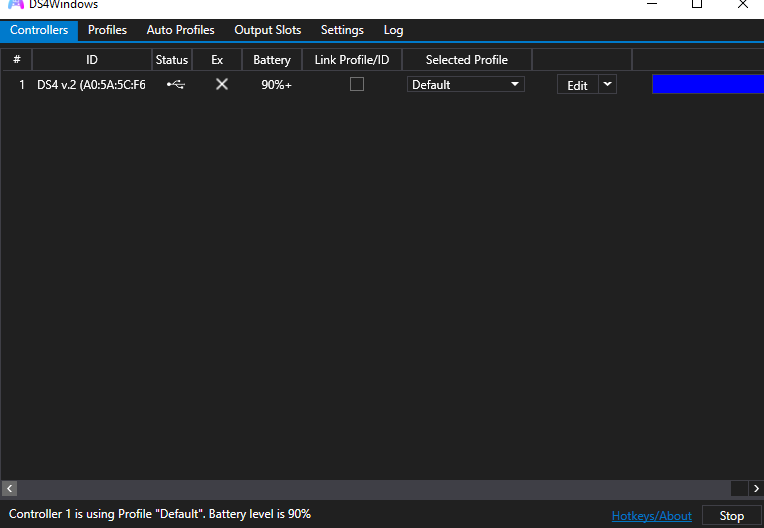The width and height of the screenshot is (764, 528).
Task: Click the status bar controller message
Action: tap(160, 514)
